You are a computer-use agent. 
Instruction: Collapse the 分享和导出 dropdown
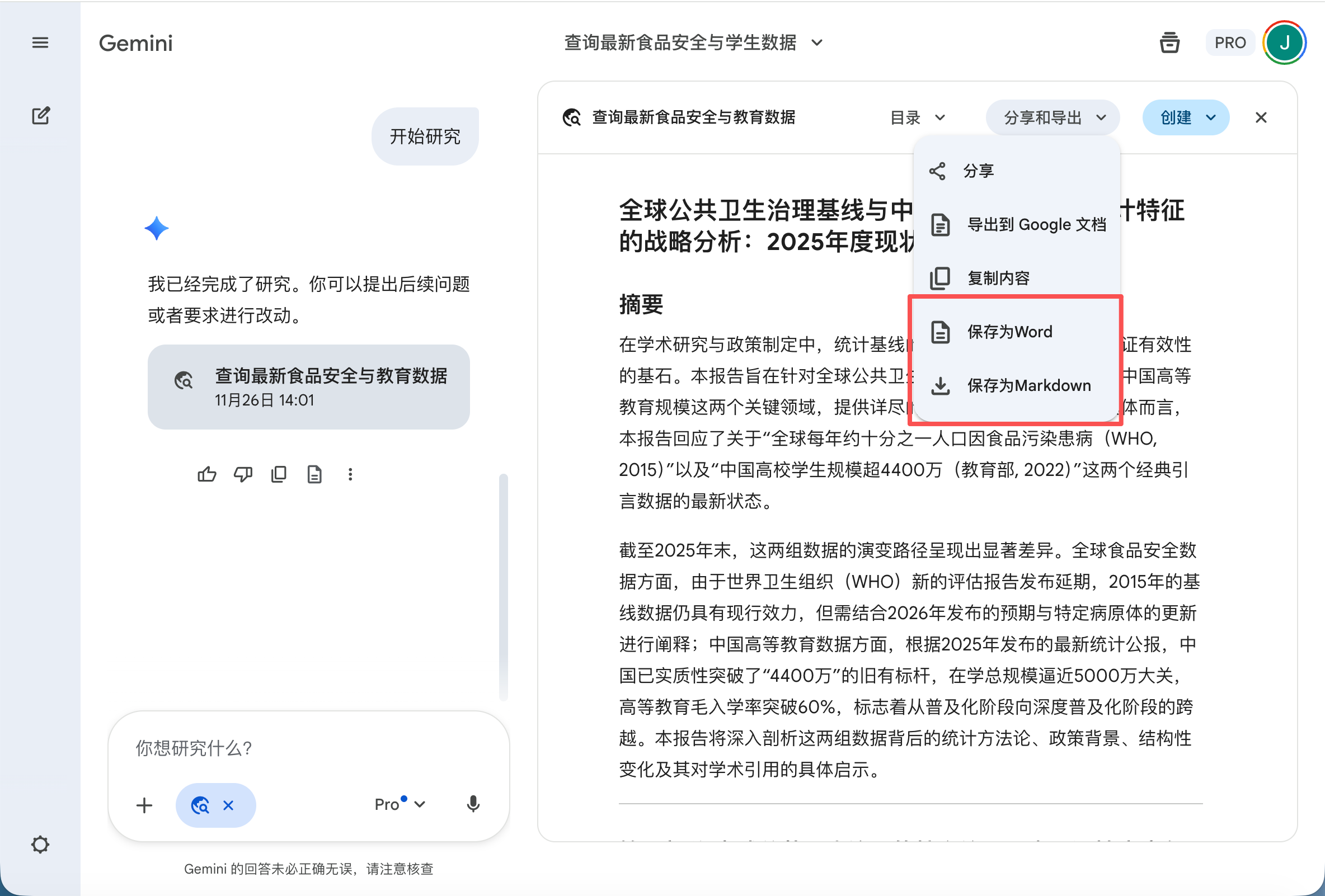tap(1053, 117)
